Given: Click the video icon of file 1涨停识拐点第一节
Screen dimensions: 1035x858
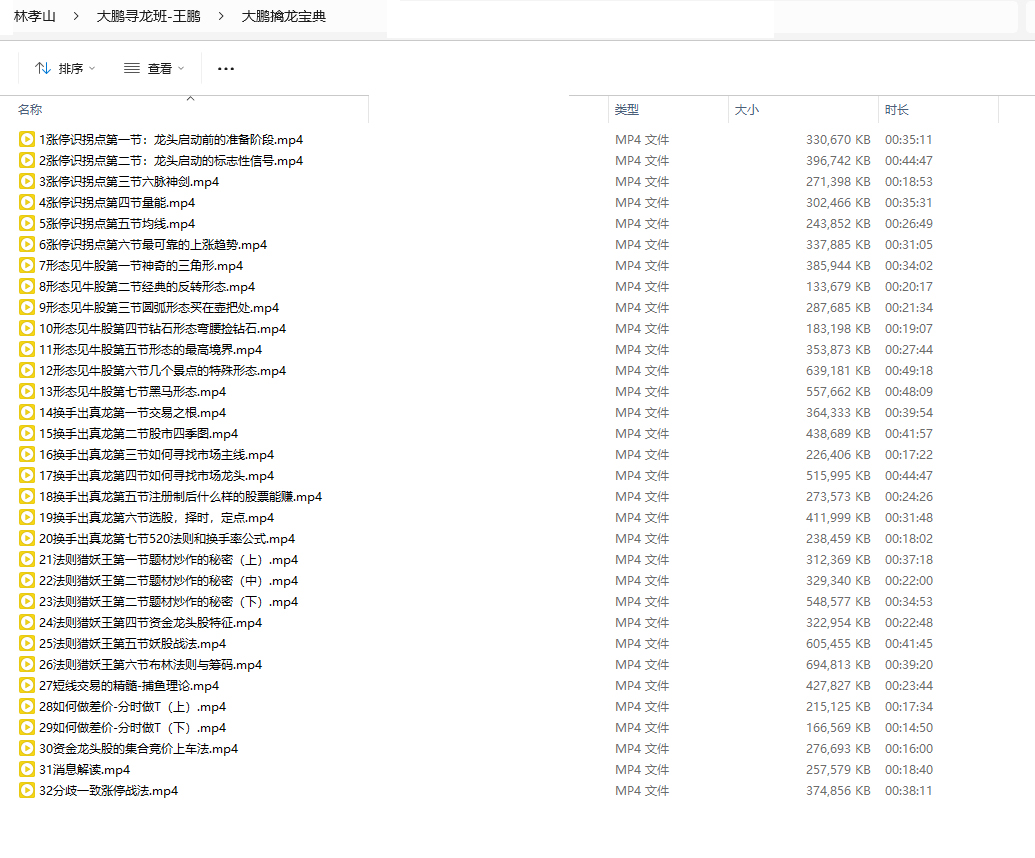Looking at the screenshot, I should 27,140.
